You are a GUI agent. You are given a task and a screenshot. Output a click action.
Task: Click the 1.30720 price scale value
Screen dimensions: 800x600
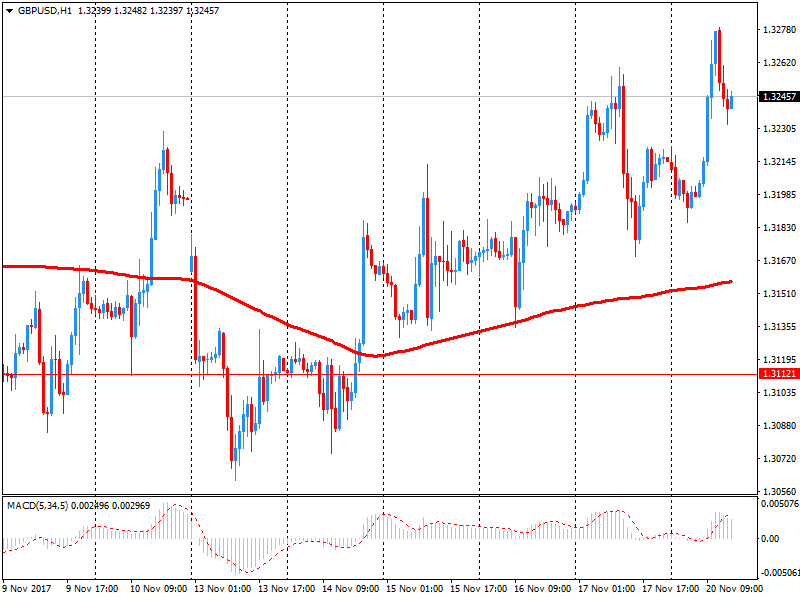click(x=779, y=459)
